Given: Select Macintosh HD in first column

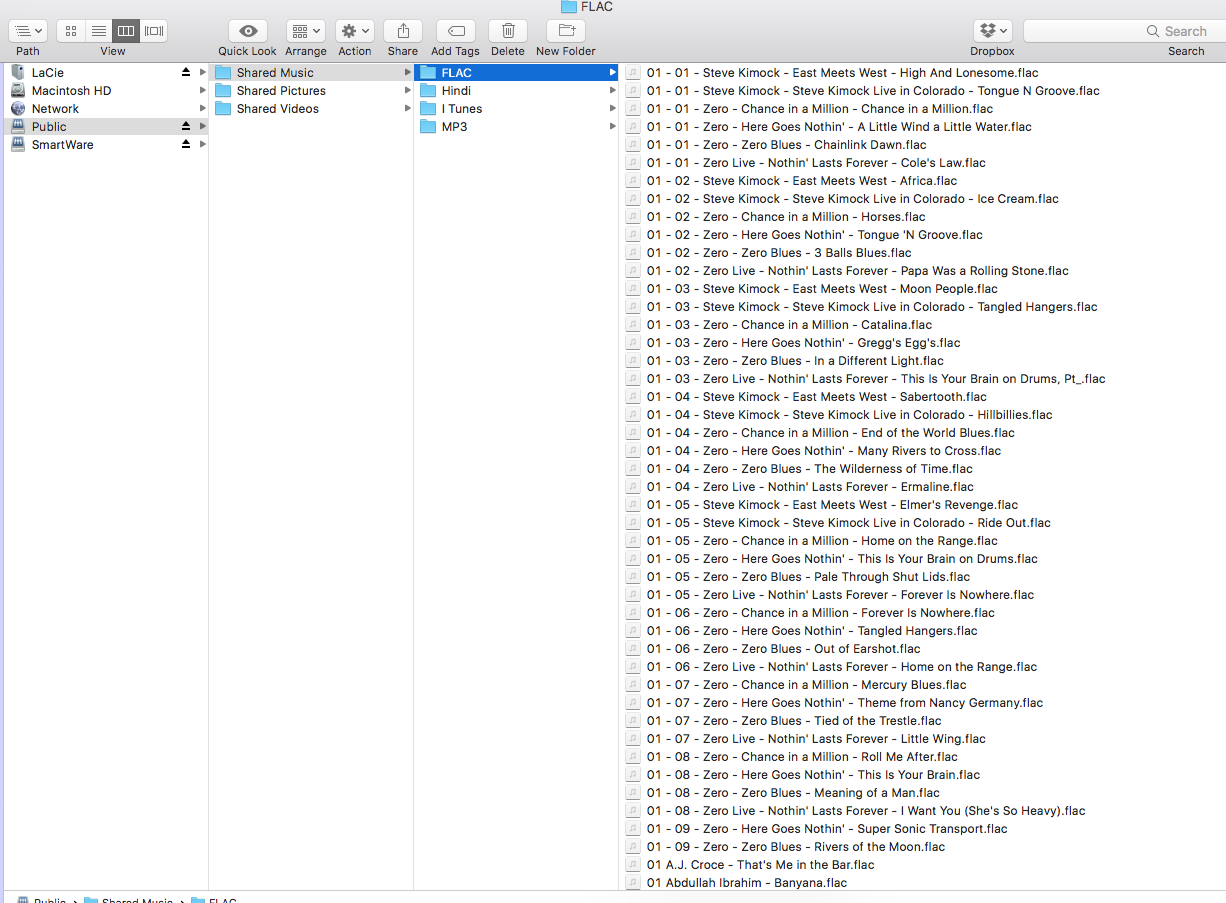Looking at the screenshot, I should tap(107, 90).
